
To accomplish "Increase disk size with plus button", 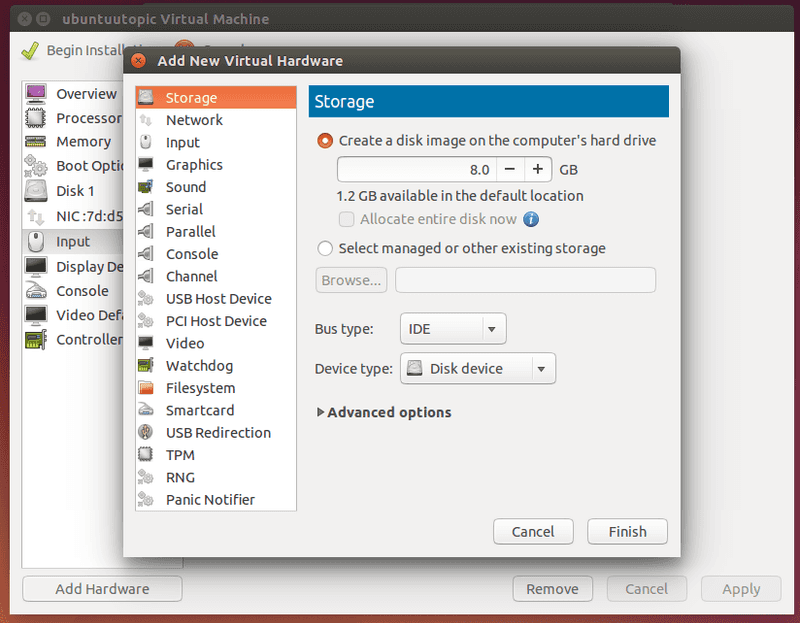I will tap(538, 170).
